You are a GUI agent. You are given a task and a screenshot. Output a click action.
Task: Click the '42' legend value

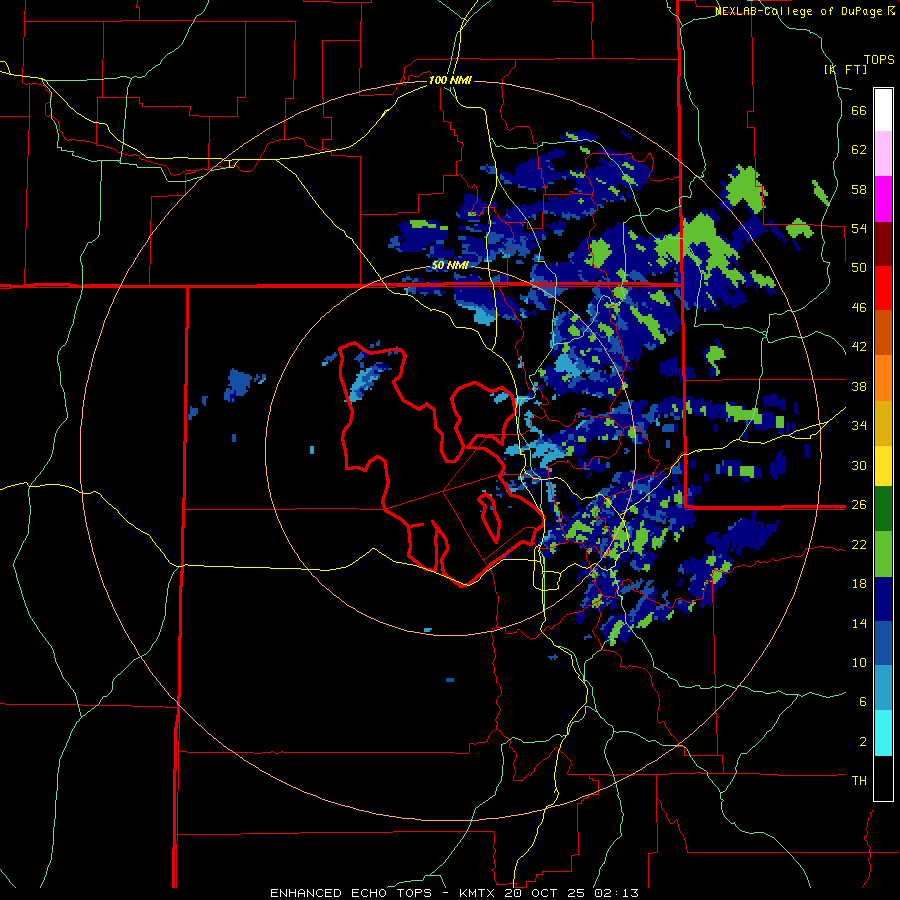point(859,347)
